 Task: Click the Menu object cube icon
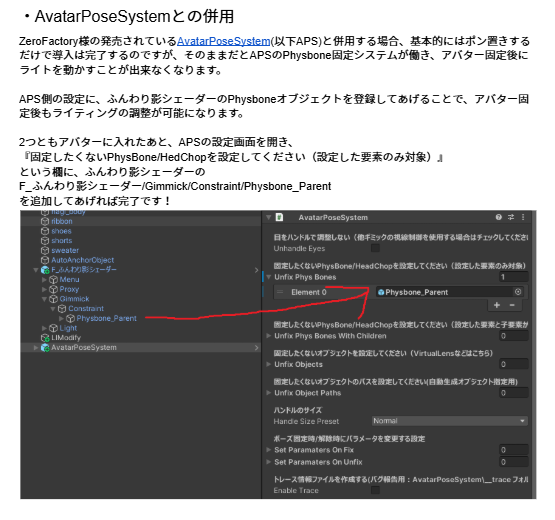53,280
